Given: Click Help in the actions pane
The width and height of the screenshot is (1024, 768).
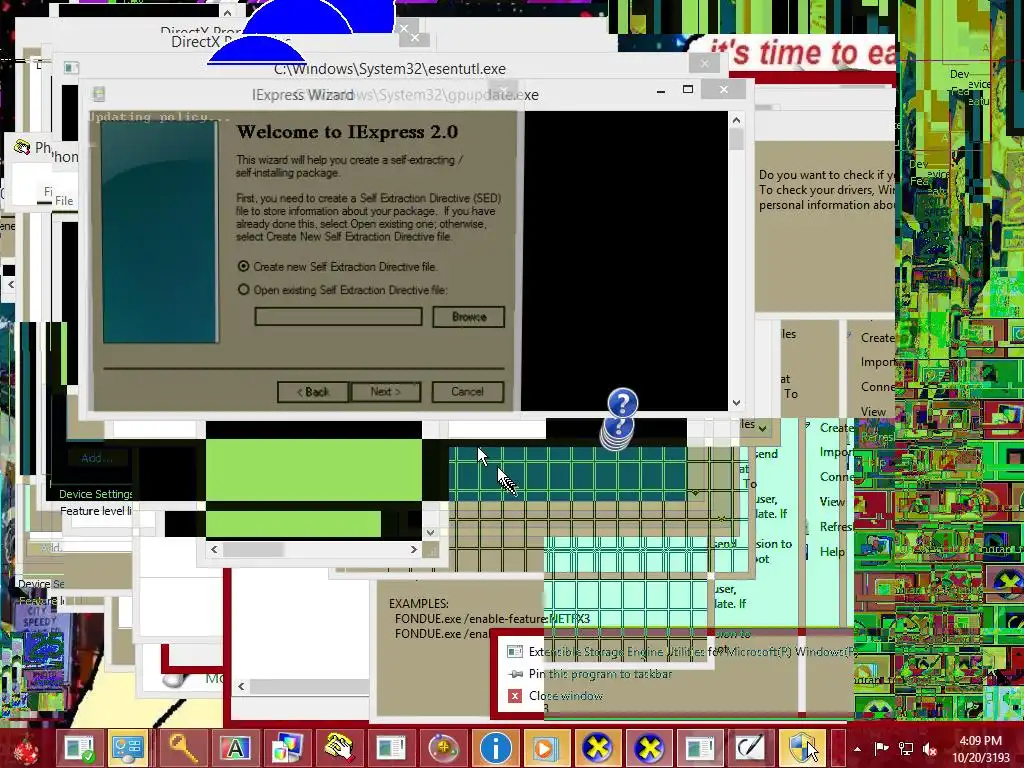Looking at the screenshot, I should [x=832, y=552].
